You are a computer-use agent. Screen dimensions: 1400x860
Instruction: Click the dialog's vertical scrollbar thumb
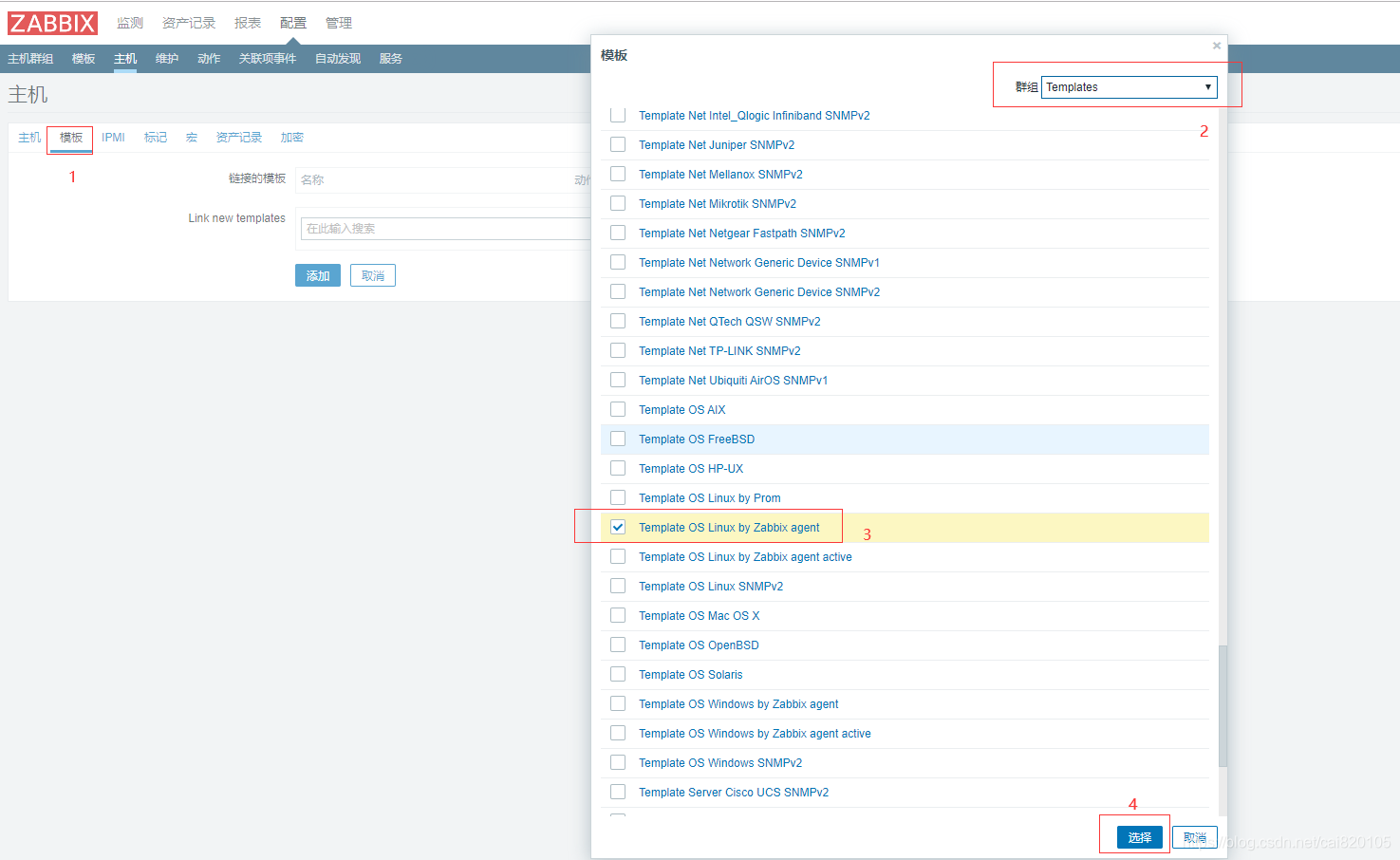1223,706
